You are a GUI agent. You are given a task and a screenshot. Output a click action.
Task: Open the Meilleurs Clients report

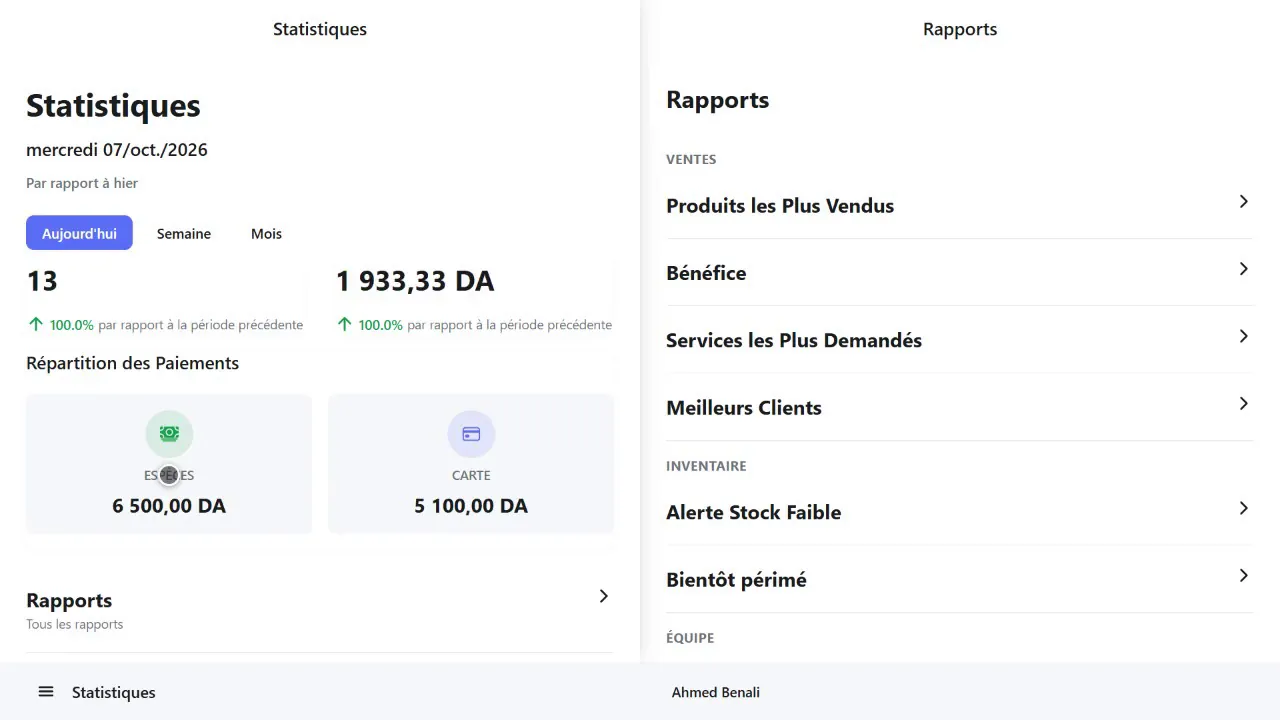(959, 407)
